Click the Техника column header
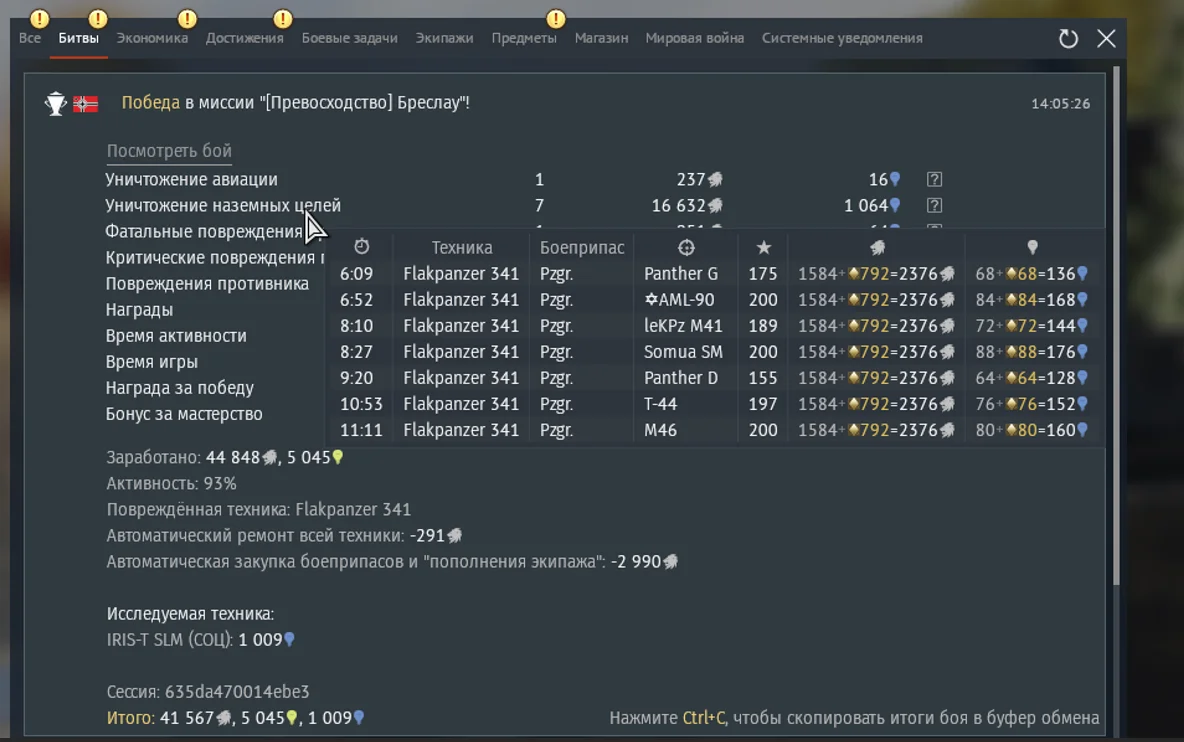1184x742 pixels. (x=461, y=248)
